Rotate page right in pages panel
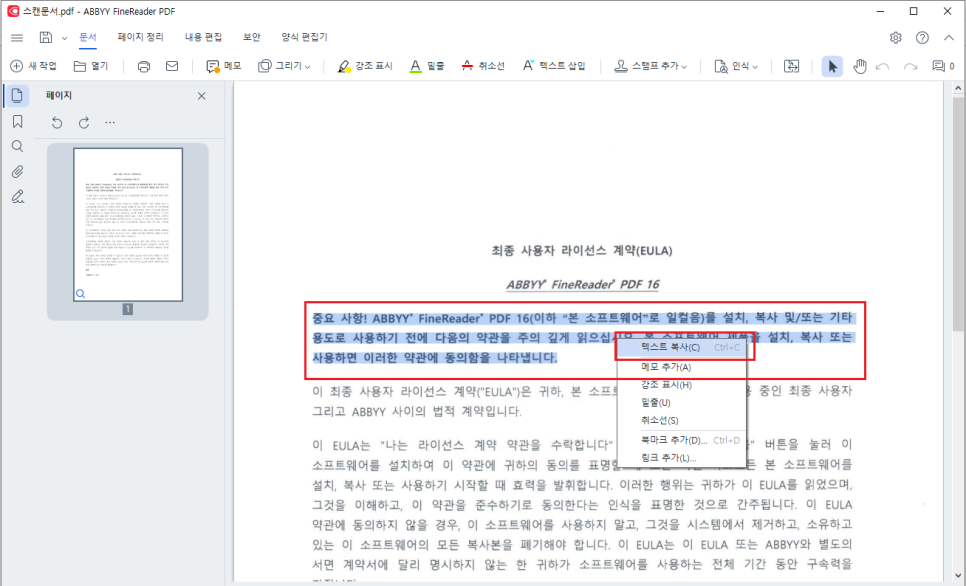 (x=84, y=123)
